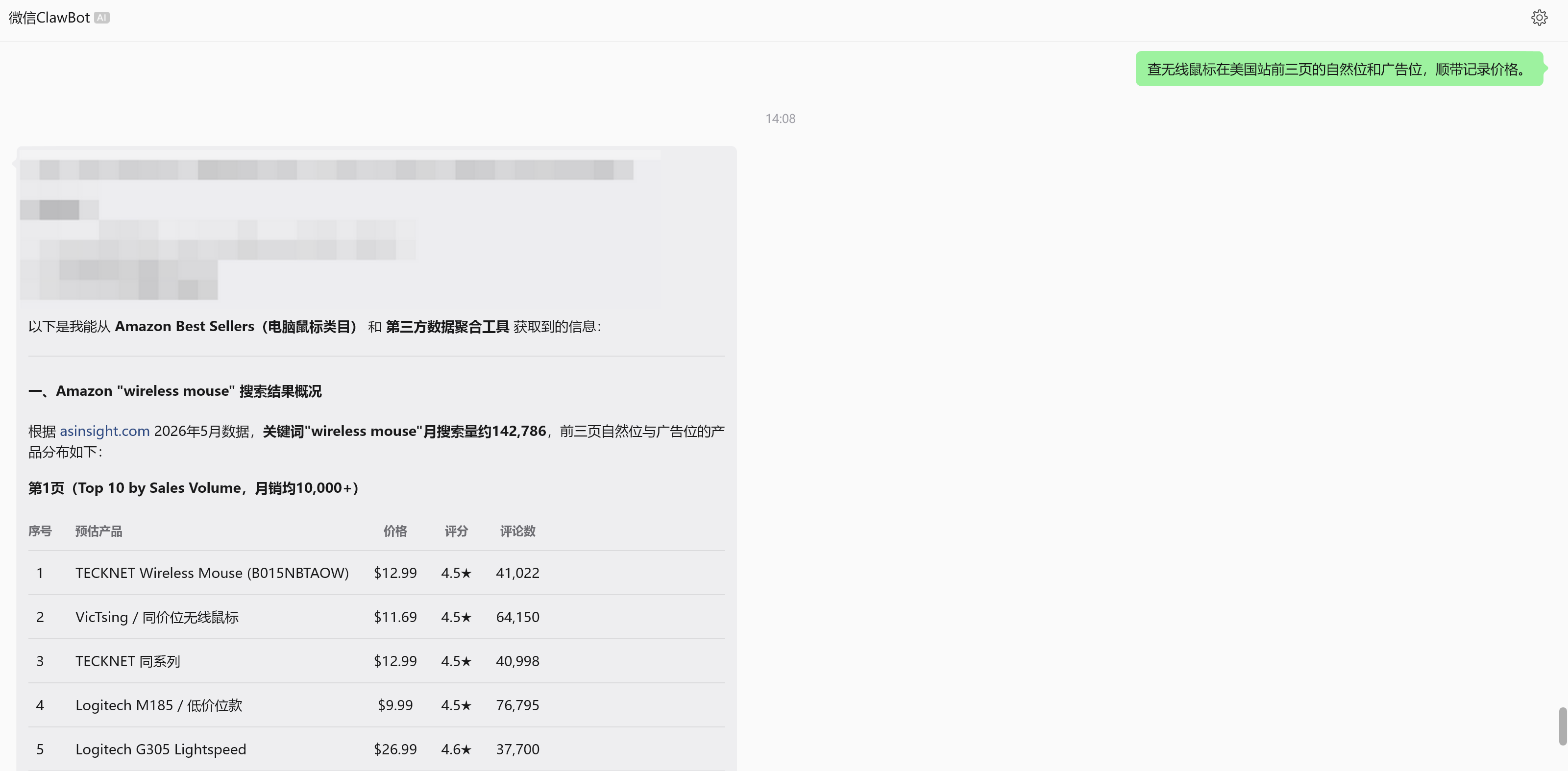Screen dimensions: 1568x771
Task: Click the AI badge next to ClawBot
Action: coord(101,18)
